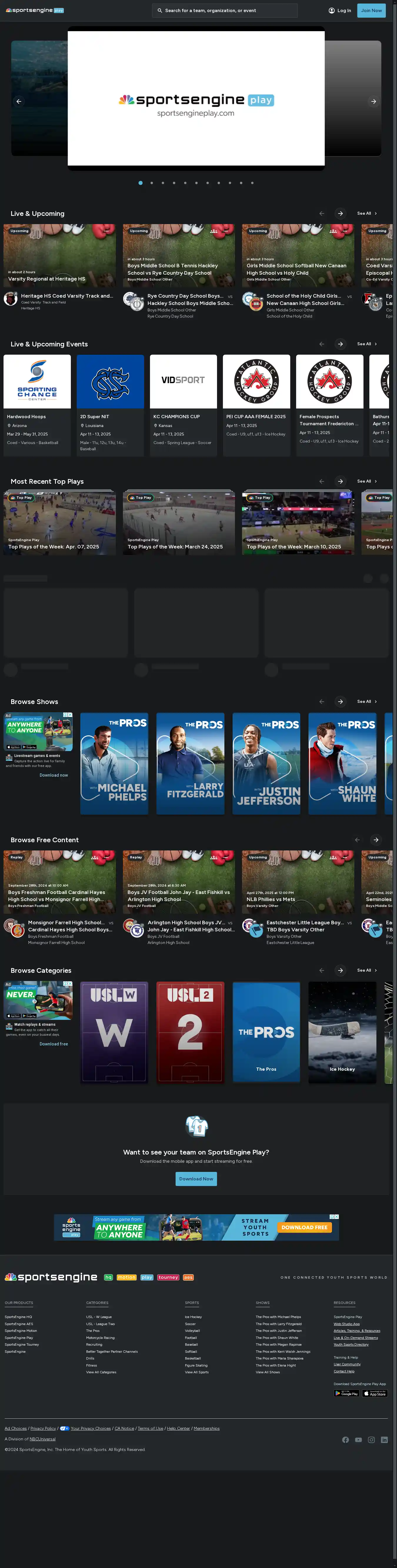Click the Join Now button
The width and height of the screenshot is (397, 1568).
tap(371, 10)
